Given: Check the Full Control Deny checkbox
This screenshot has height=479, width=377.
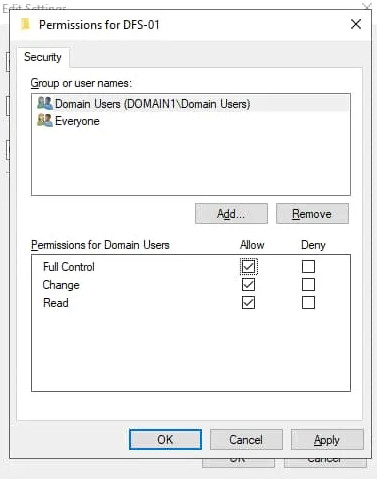Looking at the screenshot, I should coord(308,266).
